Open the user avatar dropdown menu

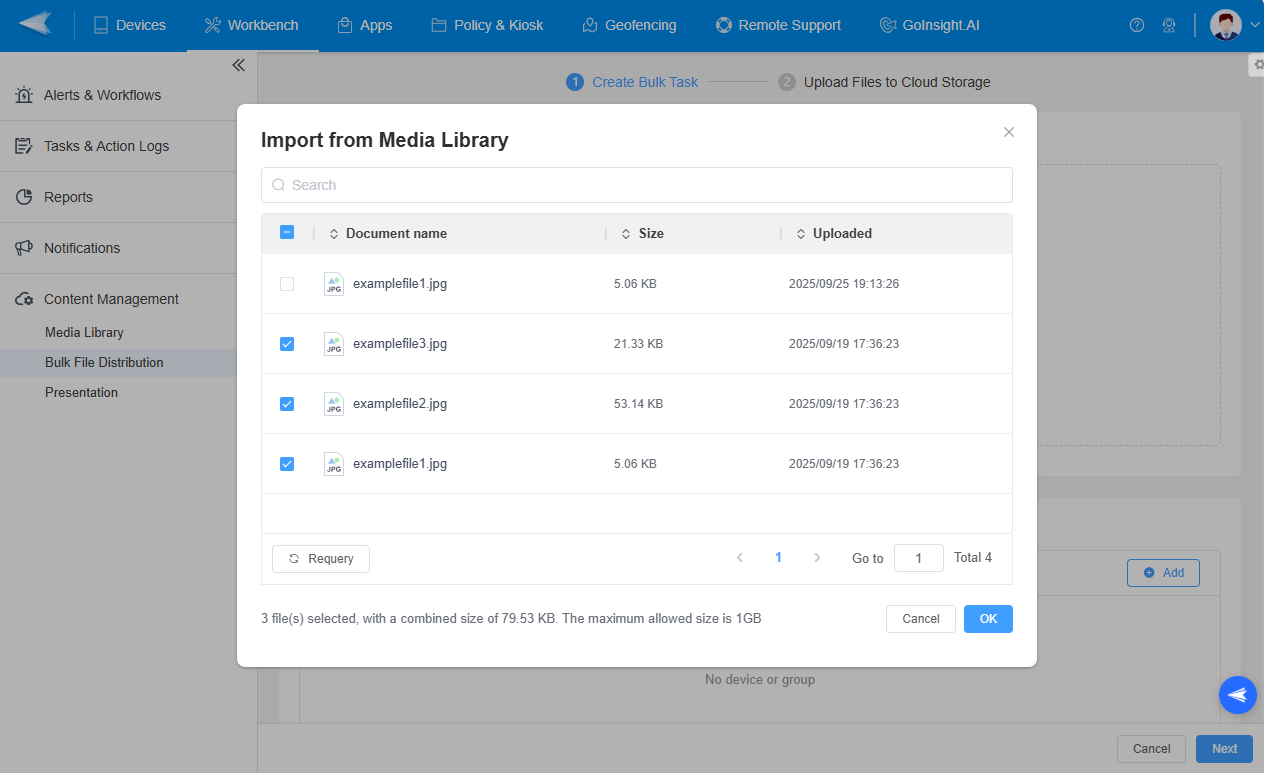click(x=1224, y=25)
